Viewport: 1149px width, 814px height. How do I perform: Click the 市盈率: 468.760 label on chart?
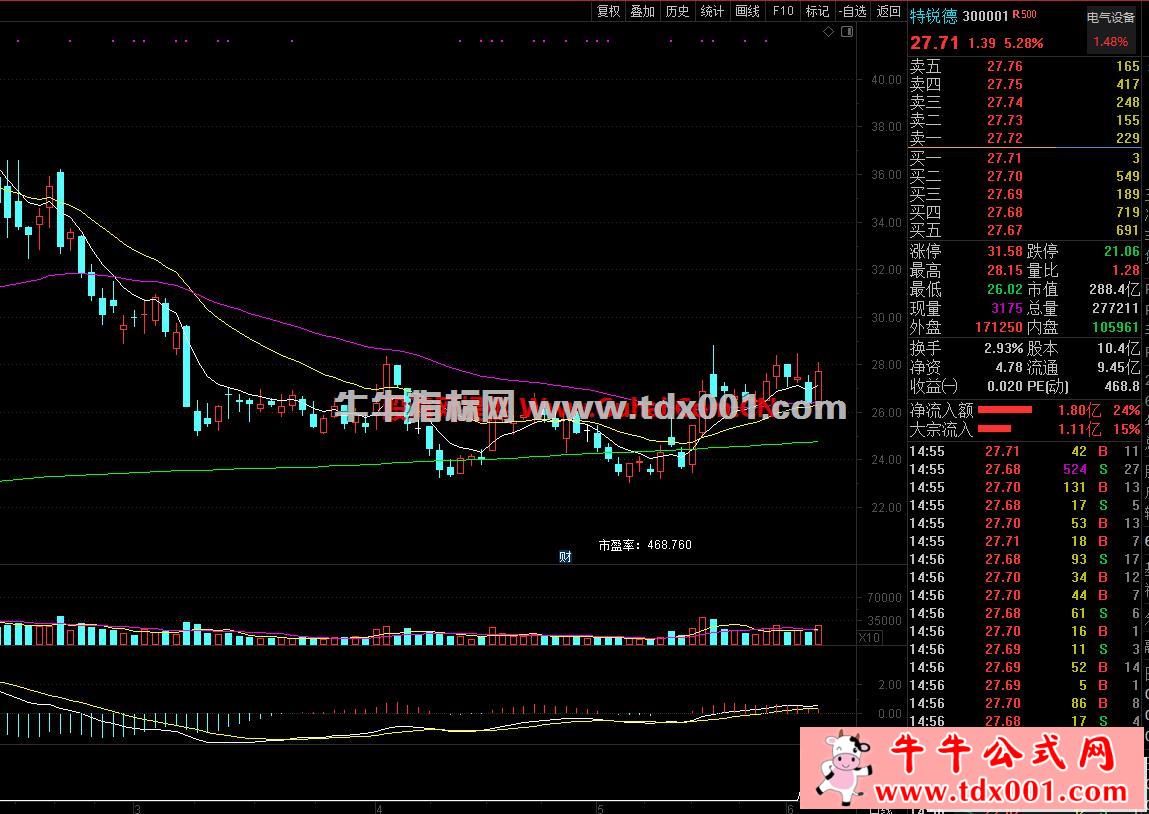[645, 545]
